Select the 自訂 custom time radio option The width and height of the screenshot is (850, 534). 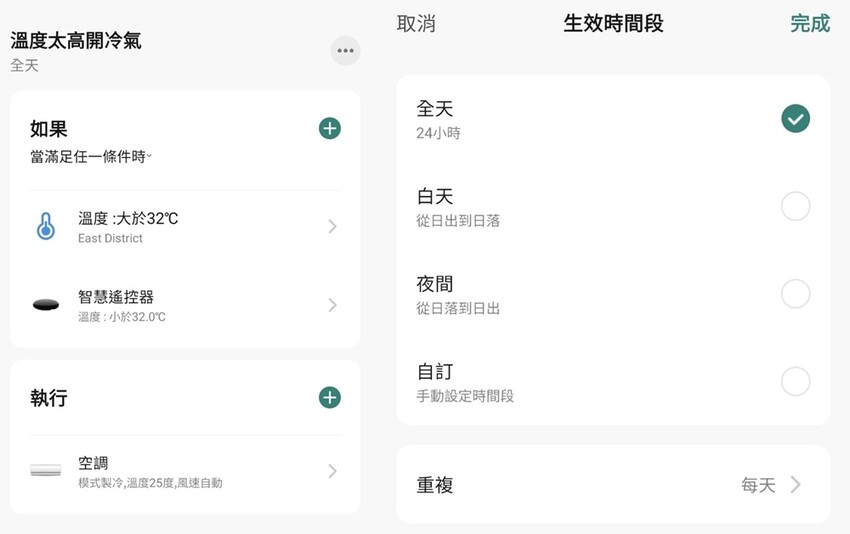(x=795, y=381)
